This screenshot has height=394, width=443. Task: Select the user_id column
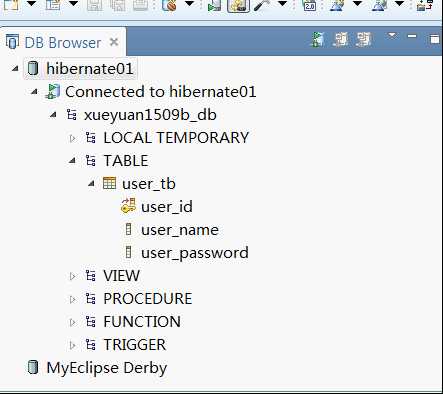[x=167, y=207]
